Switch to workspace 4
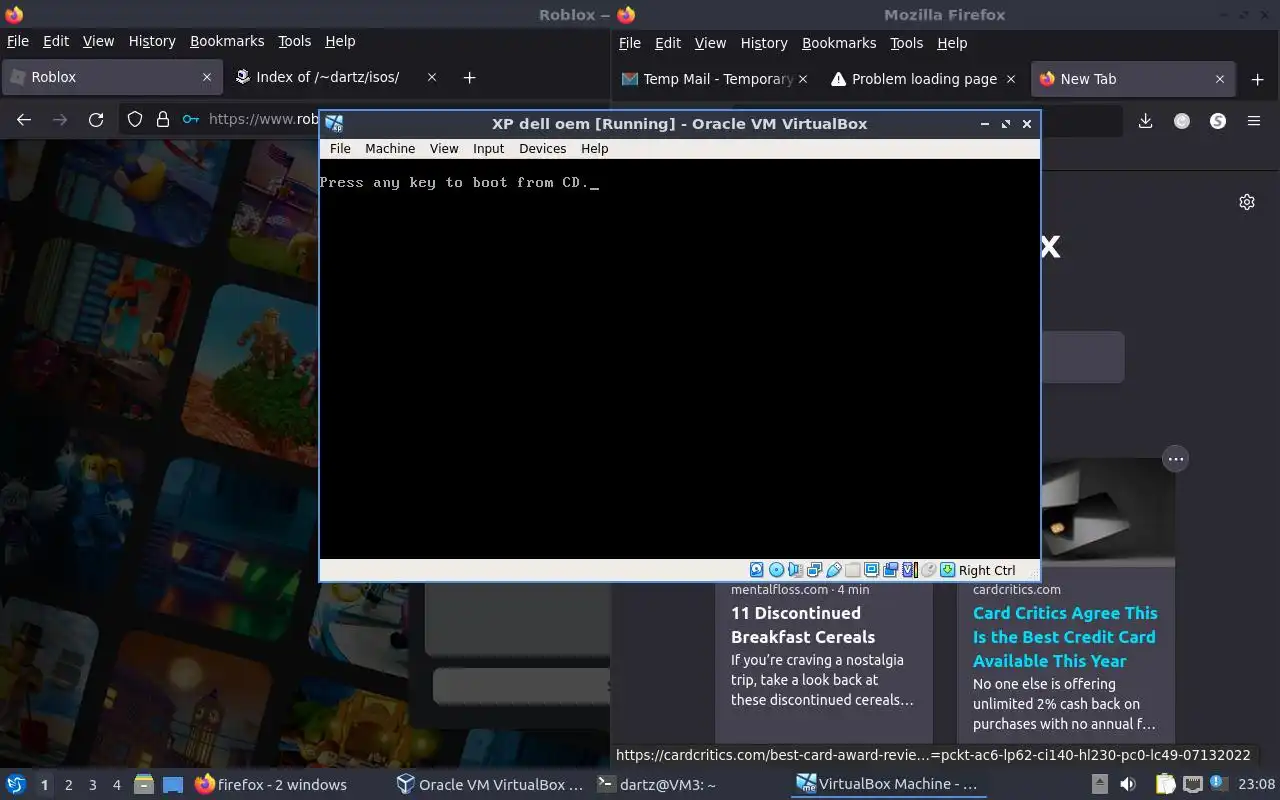Viewport: 1280px width, 800px height. pyautogui.click(x=117, y=785)
